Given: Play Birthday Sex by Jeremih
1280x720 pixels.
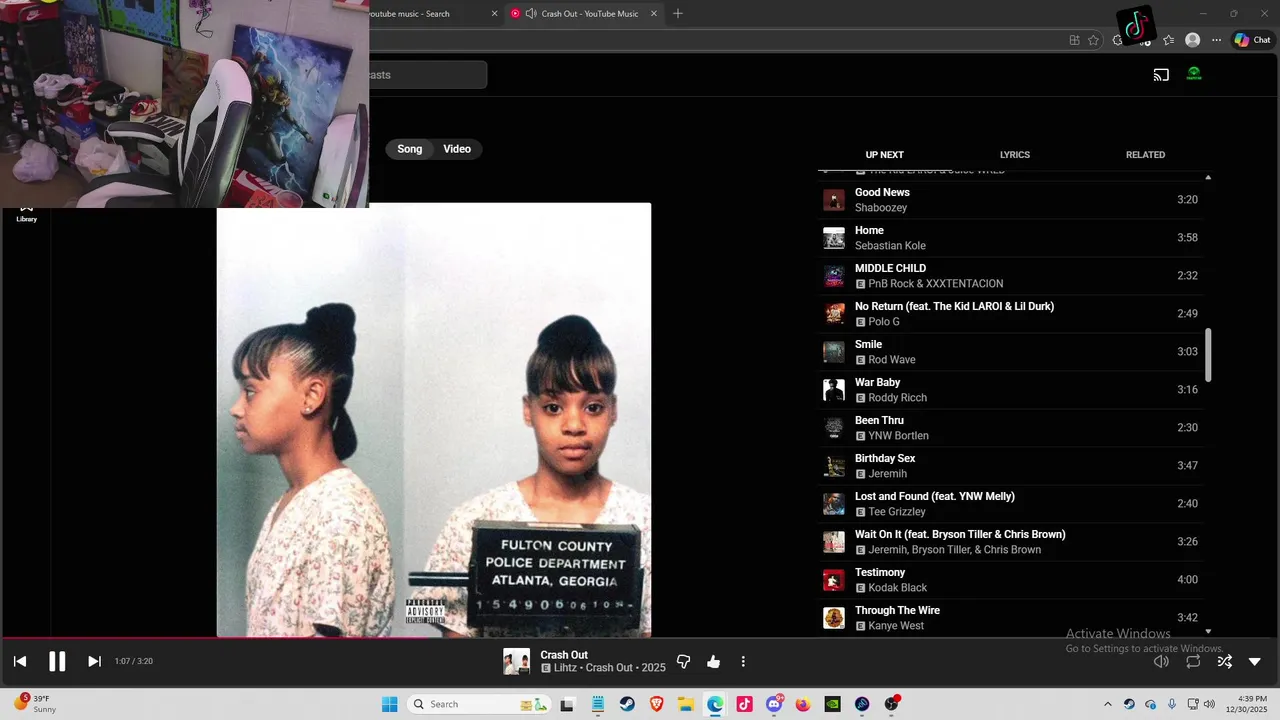Looking at the screenshot, I should pos(1010,466).
